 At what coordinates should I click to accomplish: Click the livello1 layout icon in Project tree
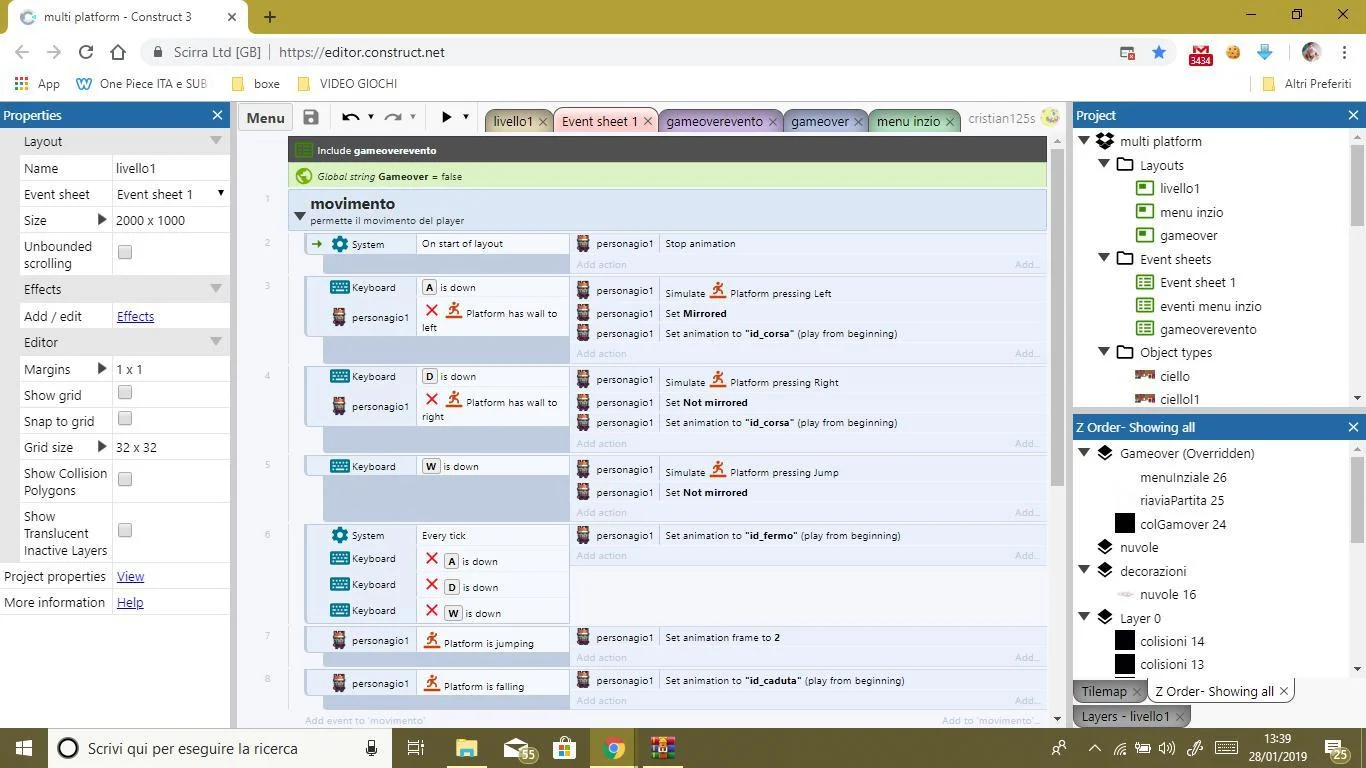click(1145, 188)
